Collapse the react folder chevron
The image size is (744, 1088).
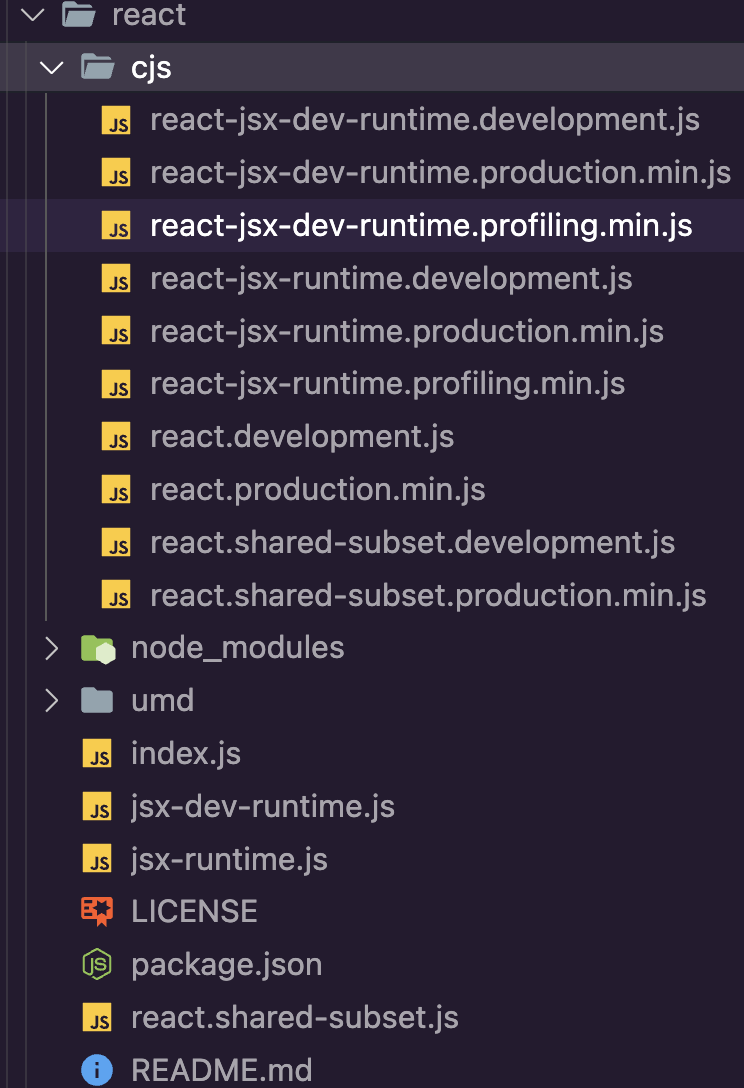coord(33,15)
